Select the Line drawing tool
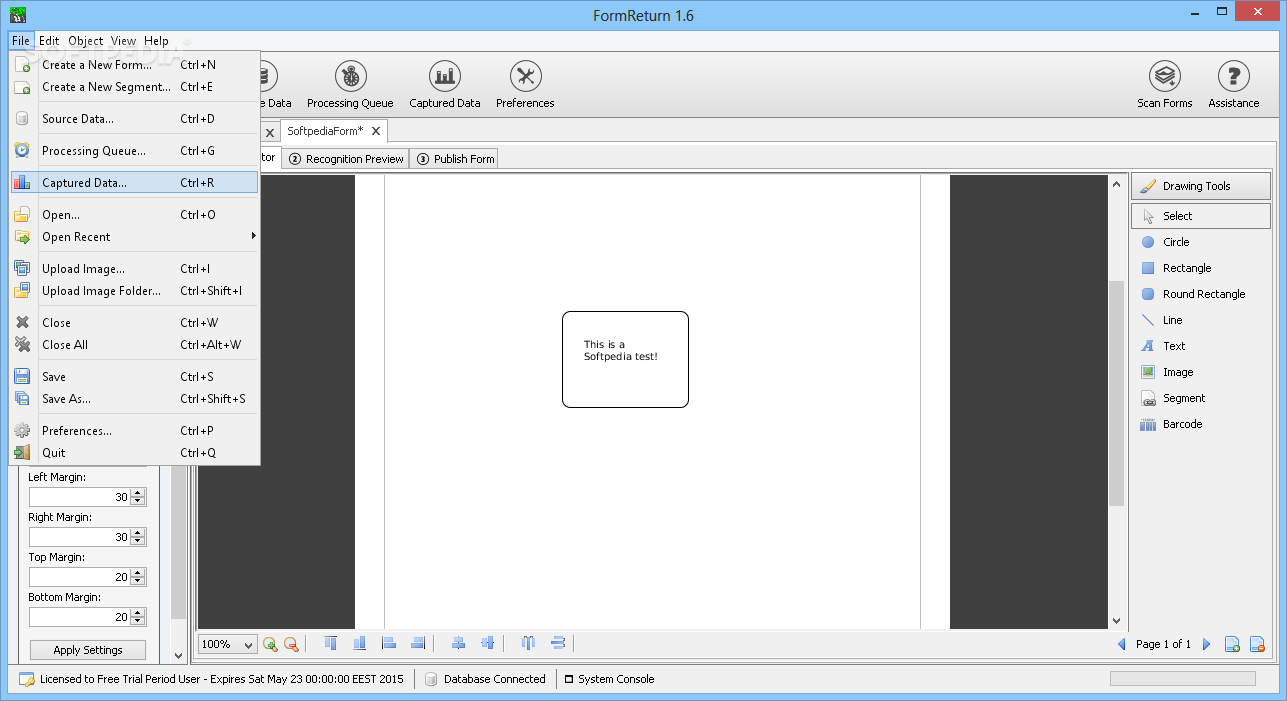 pos(1162,320)
